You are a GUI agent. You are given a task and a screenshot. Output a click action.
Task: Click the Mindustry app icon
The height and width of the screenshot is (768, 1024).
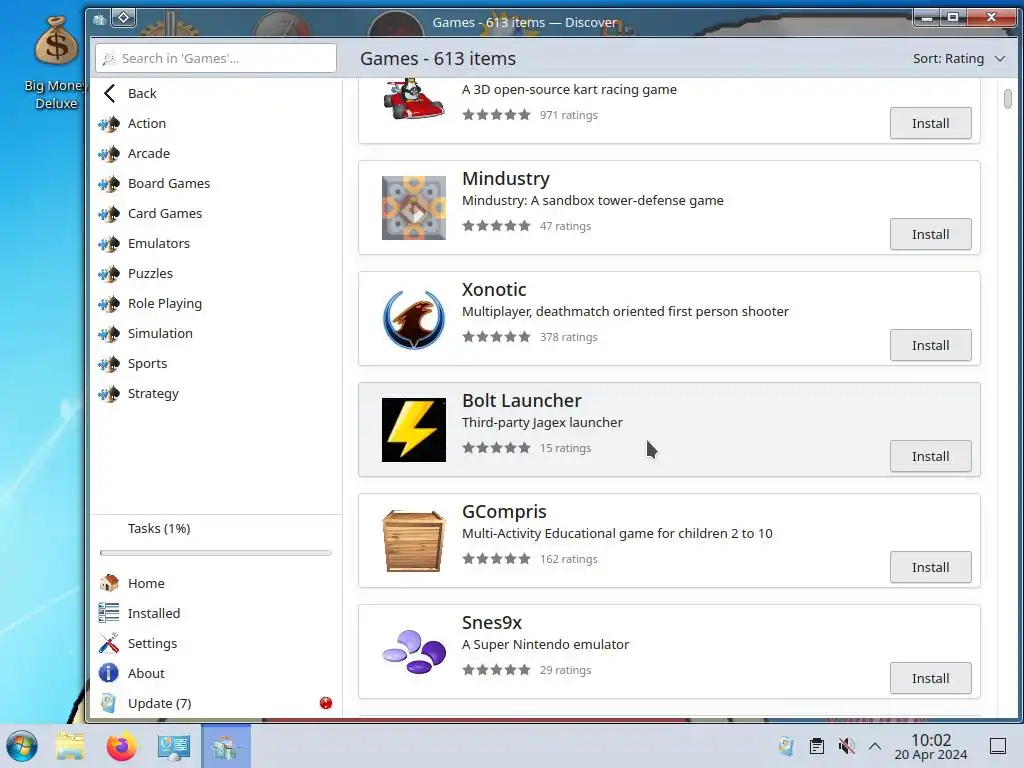414,208
